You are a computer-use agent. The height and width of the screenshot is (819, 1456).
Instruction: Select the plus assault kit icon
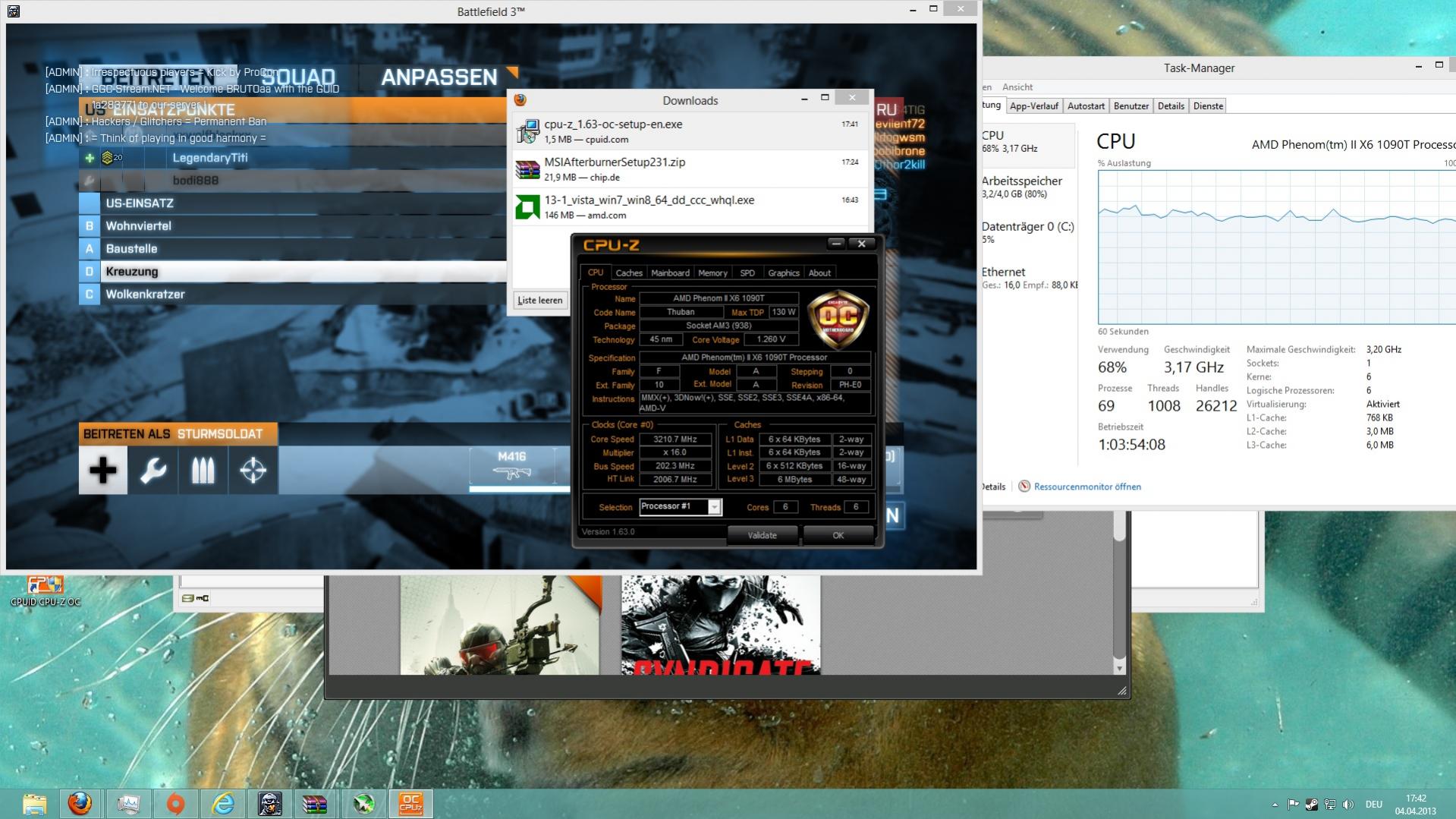tap(102, 470)
